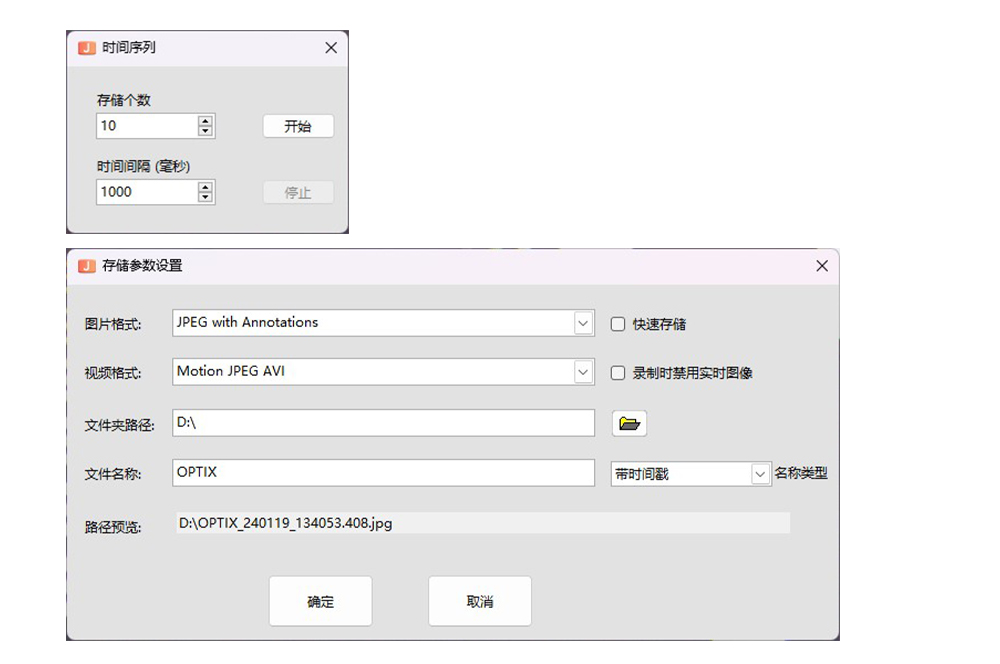Click the app icon in 时间序列 title bar
The image size is (1000, 664).
(86, 47)
